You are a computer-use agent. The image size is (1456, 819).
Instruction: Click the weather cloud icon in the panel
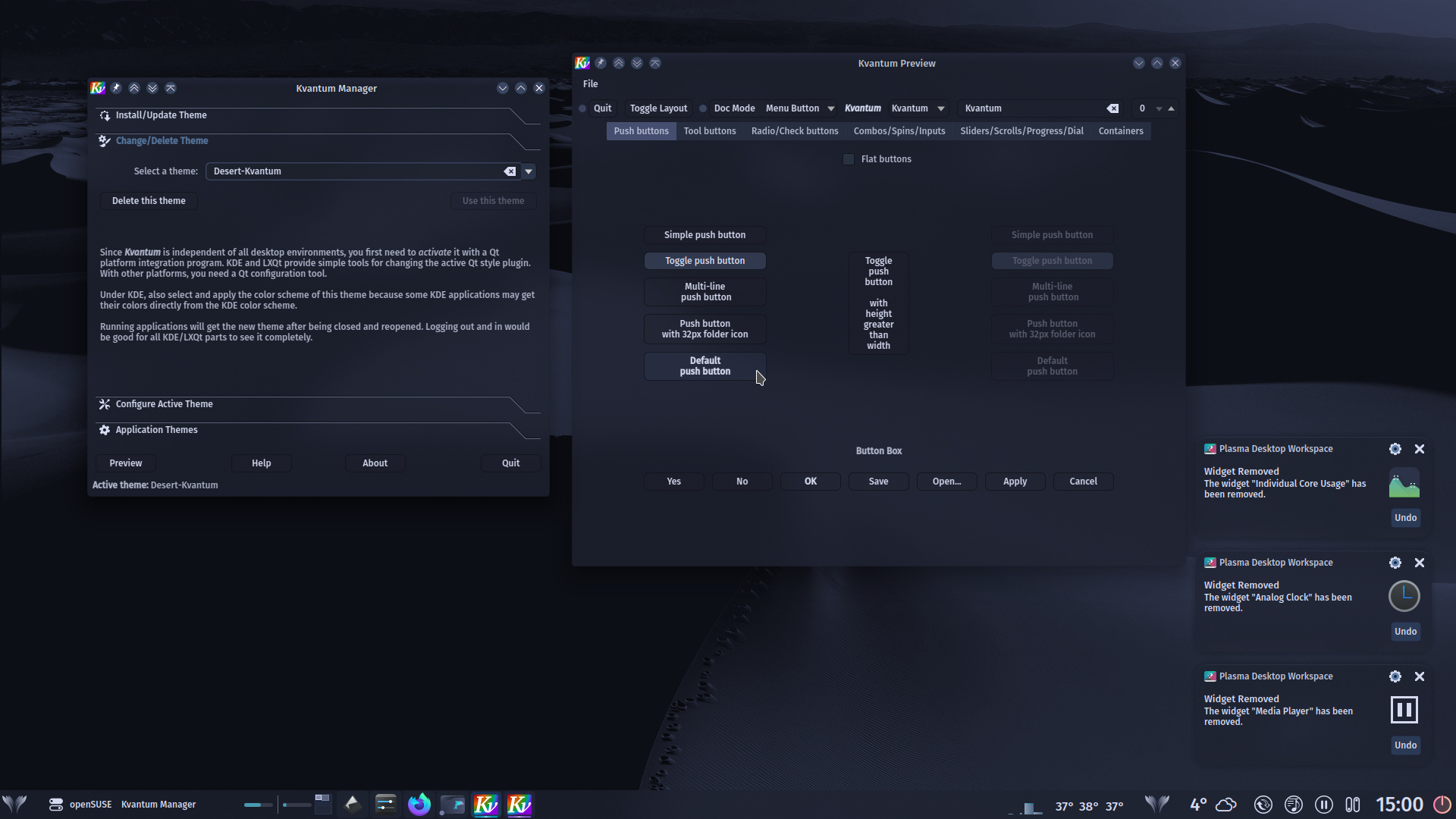pos(1226,805)
